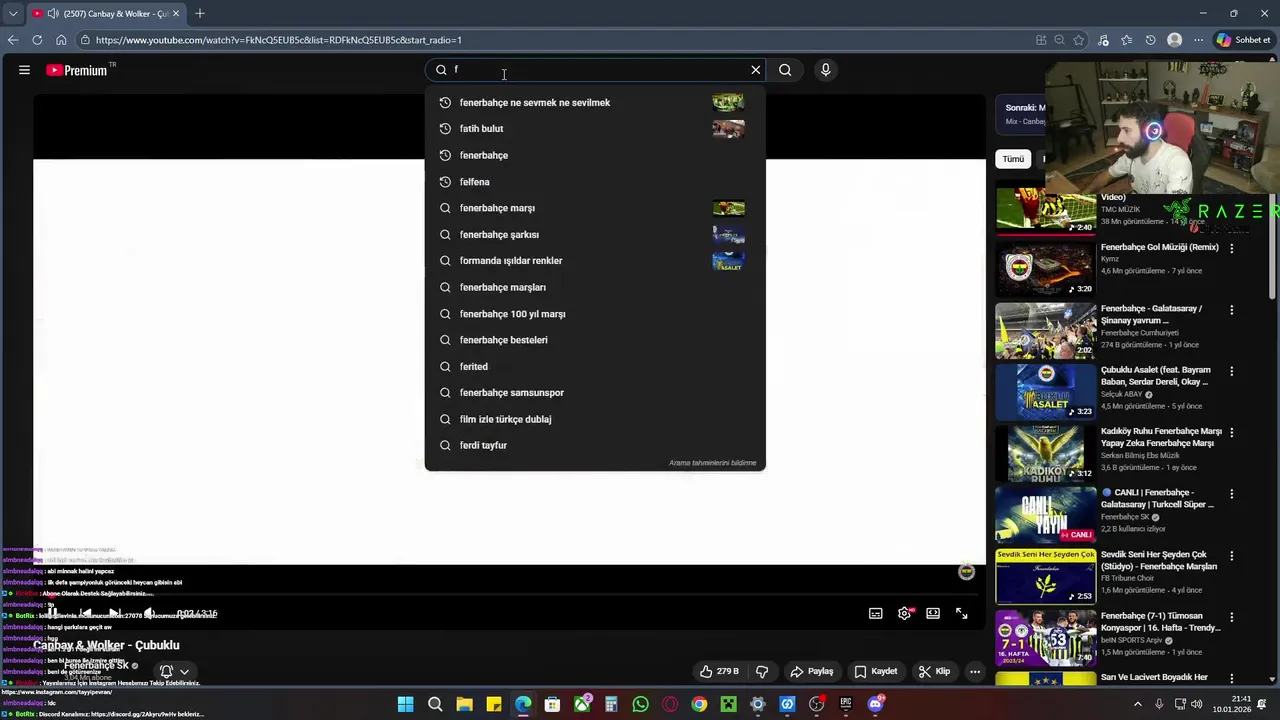Open options for Fenerbahçe - Galatasaray / Şinanay video
1280x720 pixels.
(x=1231, y=310)
